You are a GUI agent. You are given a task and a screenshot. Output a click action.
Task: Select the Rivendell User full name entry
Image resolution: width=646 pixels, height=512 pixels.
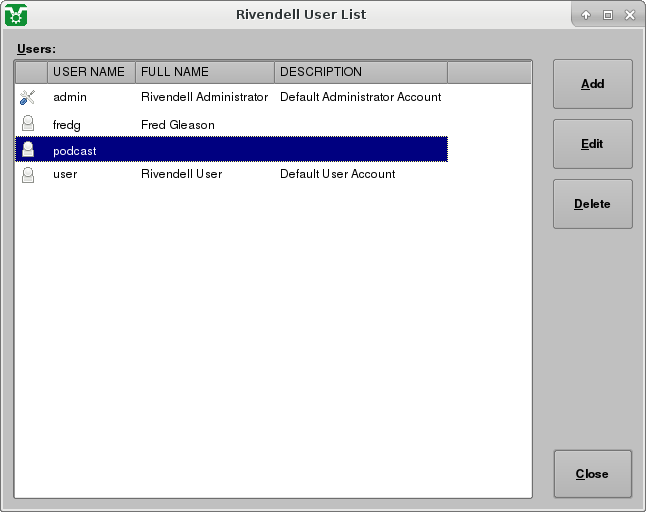pyautogui.click(x=181, y=174)
